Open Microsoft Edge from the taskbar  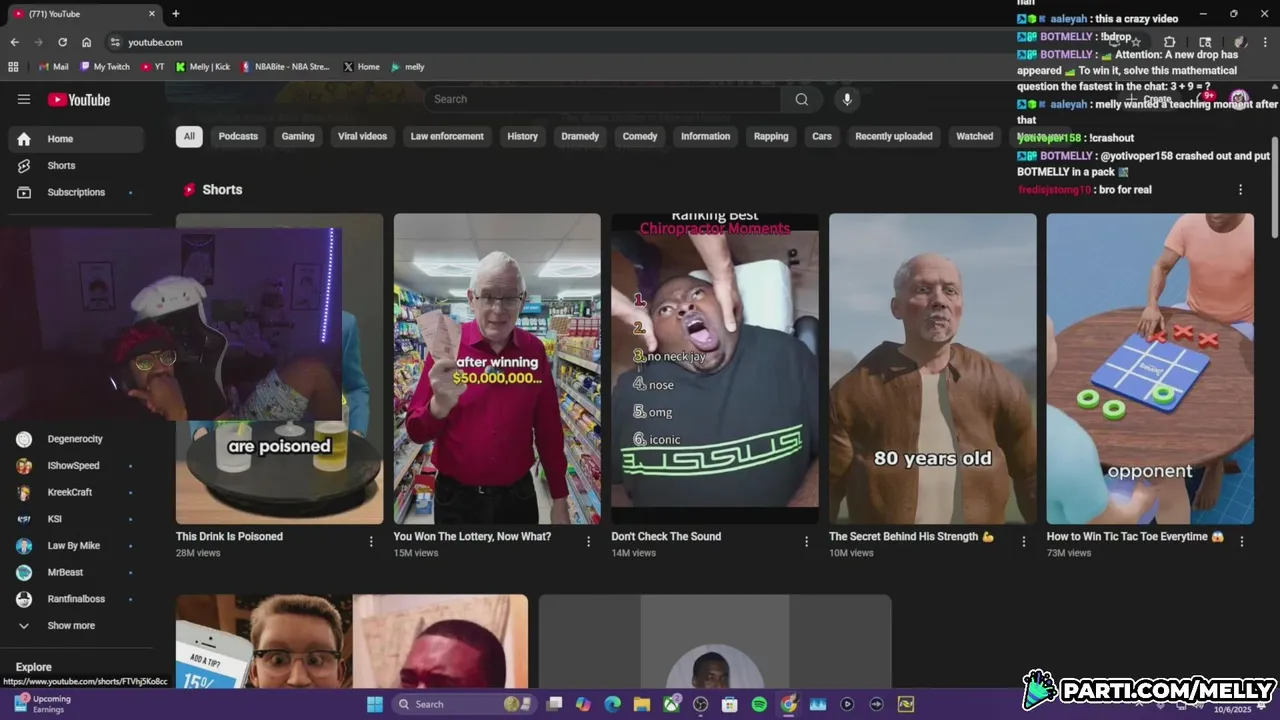612,704
